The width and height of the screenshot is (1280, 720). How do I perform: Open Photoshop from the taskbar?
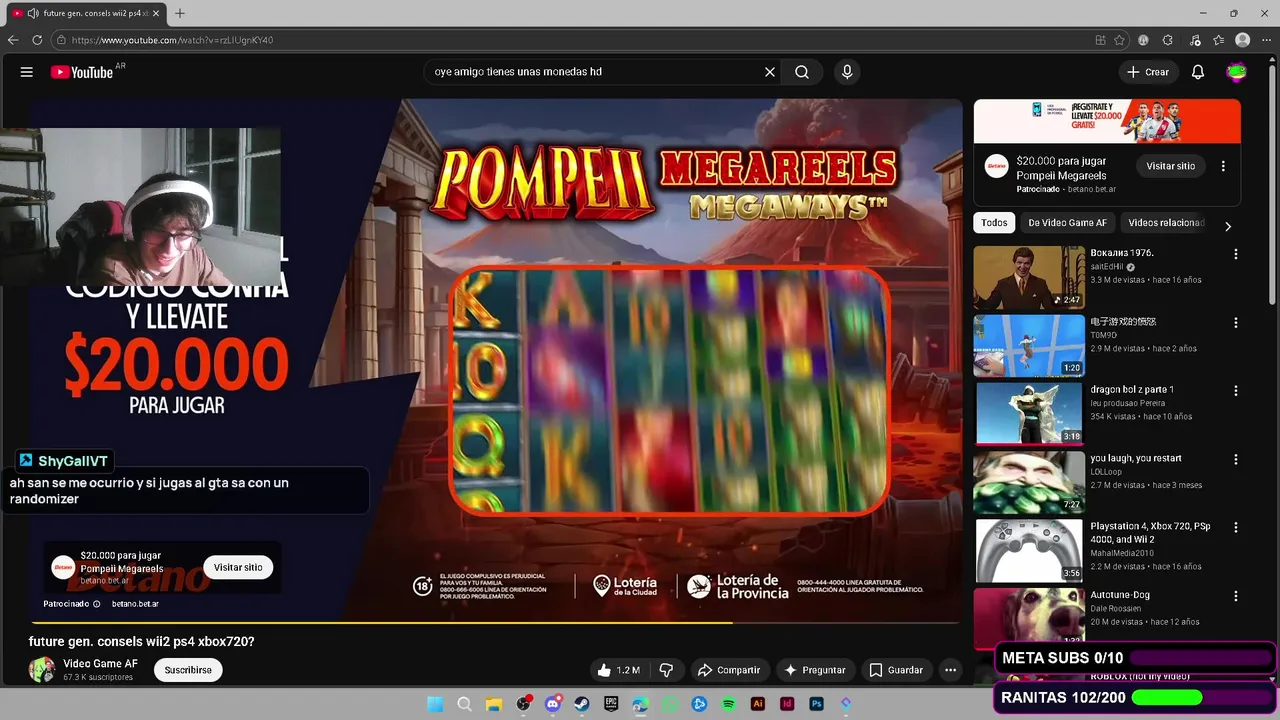point(816,704)
